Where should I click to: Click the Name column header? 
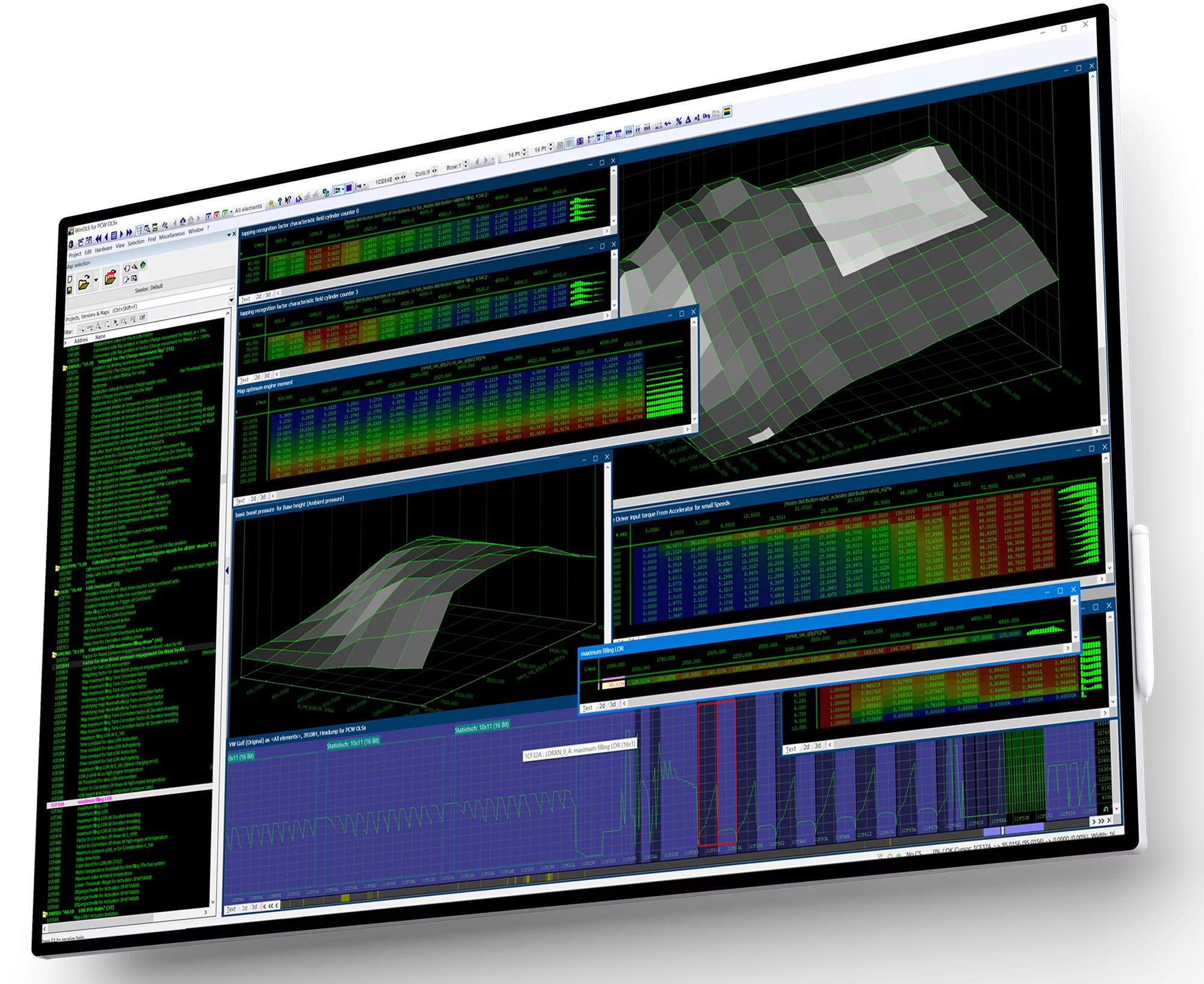pyautogui.click(x=101, y=337)
